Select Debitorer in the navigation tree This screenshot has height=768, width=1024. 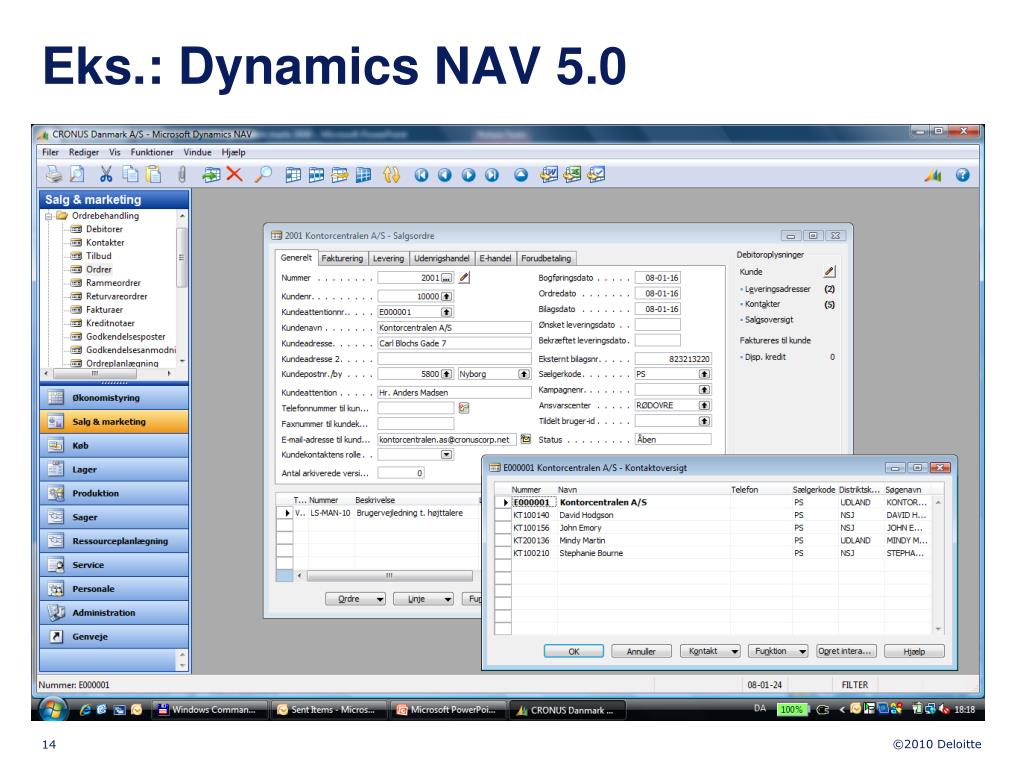point(104,229)
